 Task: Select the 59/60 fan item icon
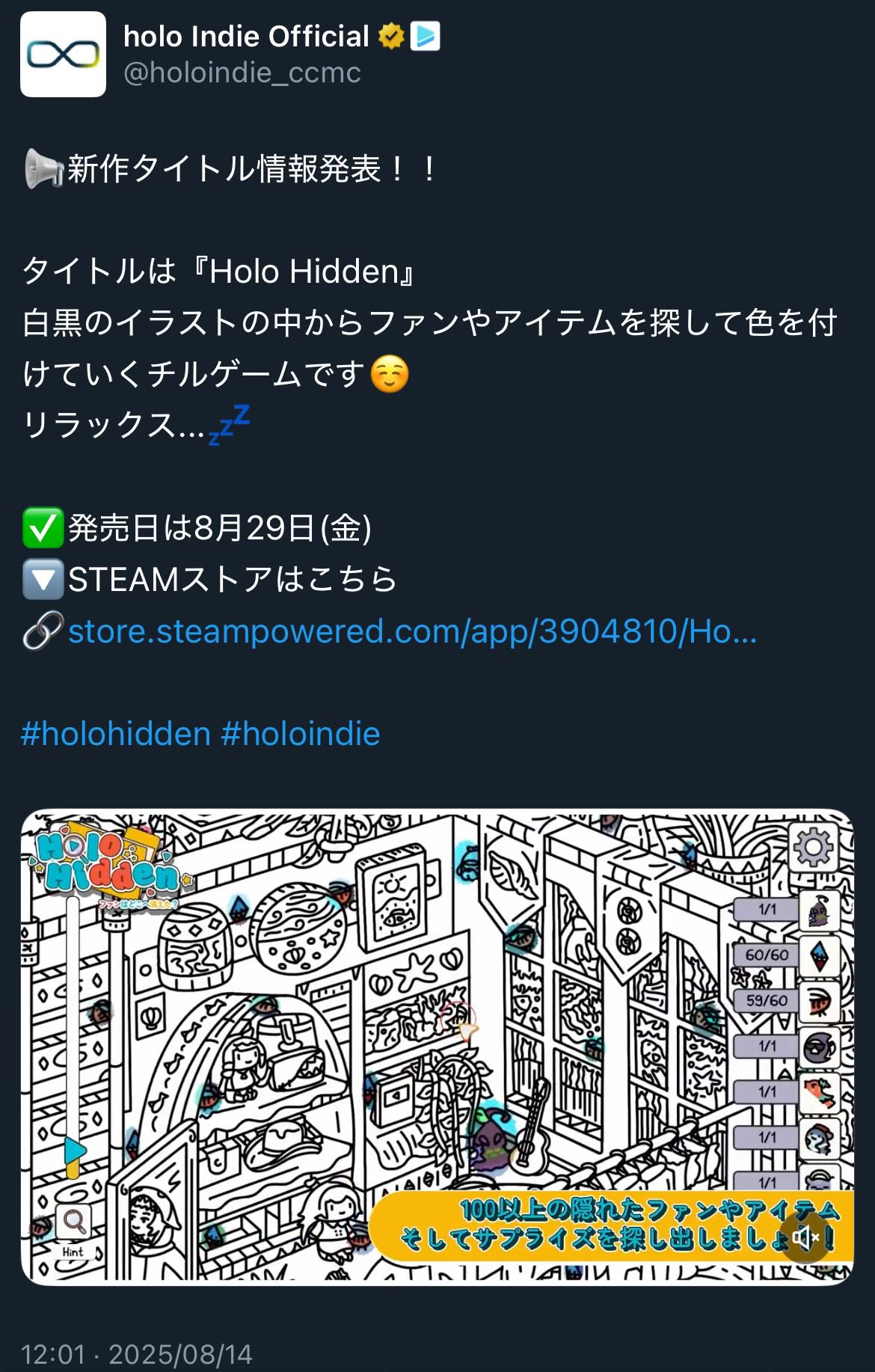tap(820, 1001)
